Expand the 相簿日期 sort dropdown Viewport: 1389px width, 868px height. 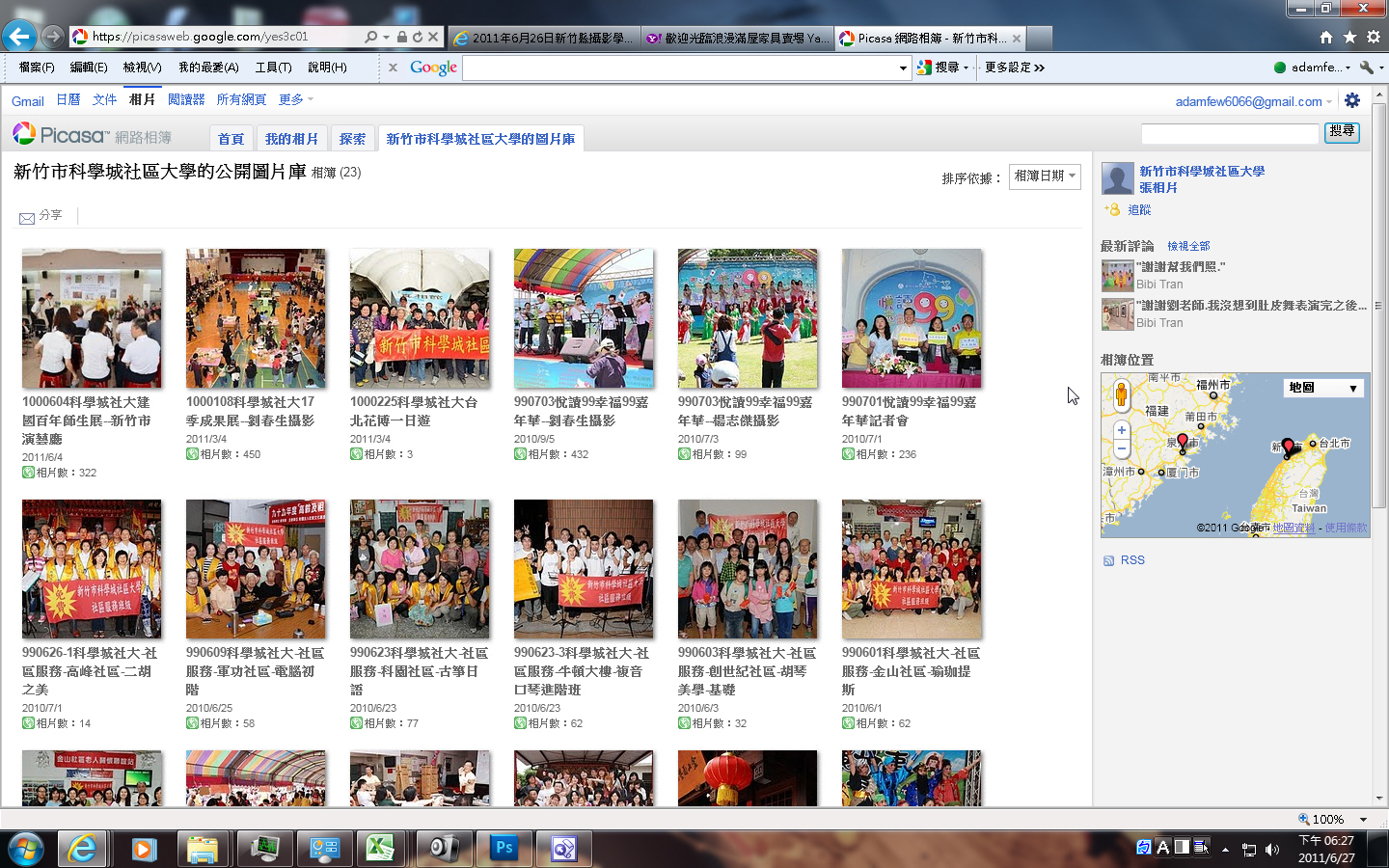click(x=1045, y=176)
